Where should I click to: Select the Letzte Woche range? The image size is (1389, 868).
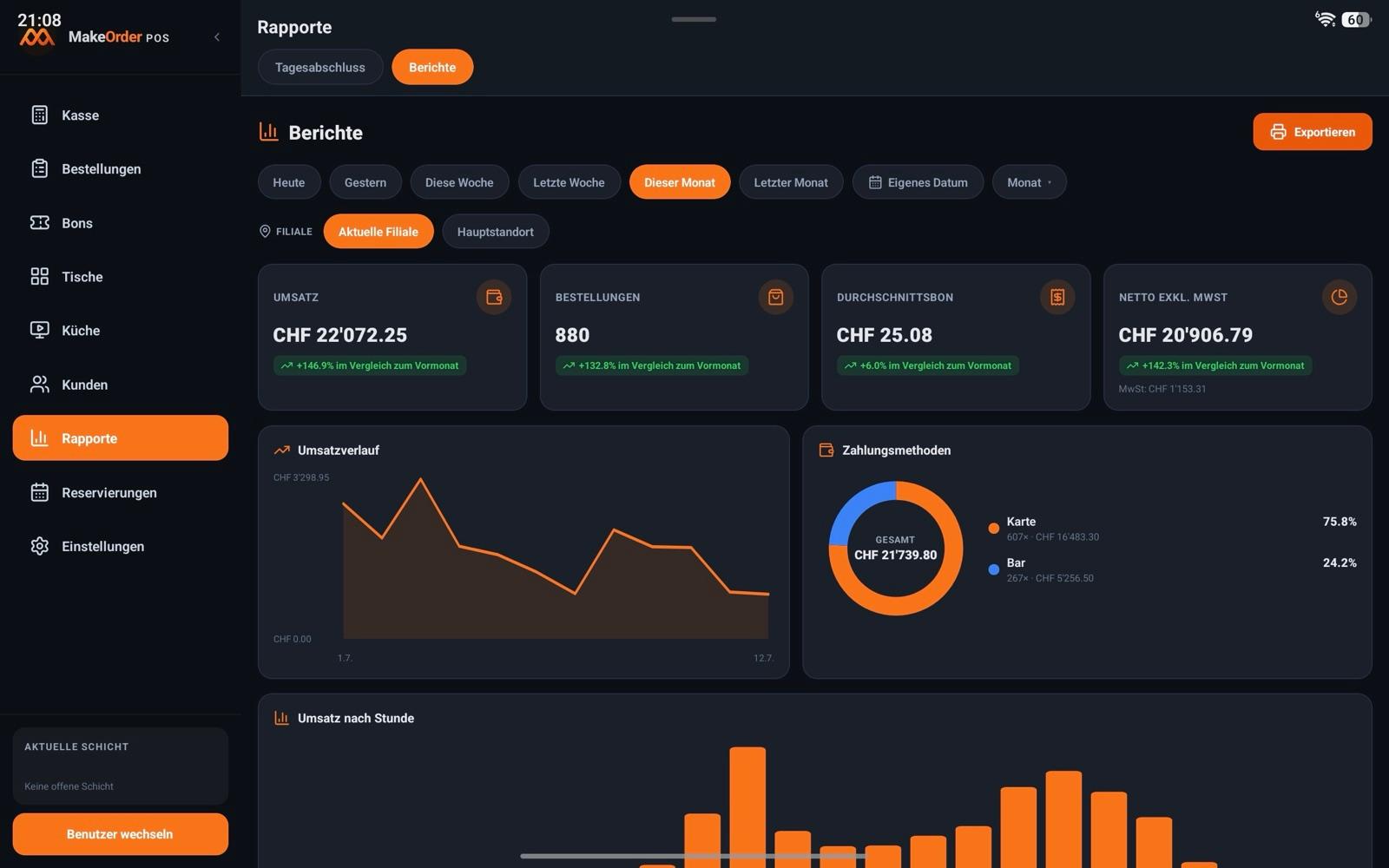click(569, 182)
